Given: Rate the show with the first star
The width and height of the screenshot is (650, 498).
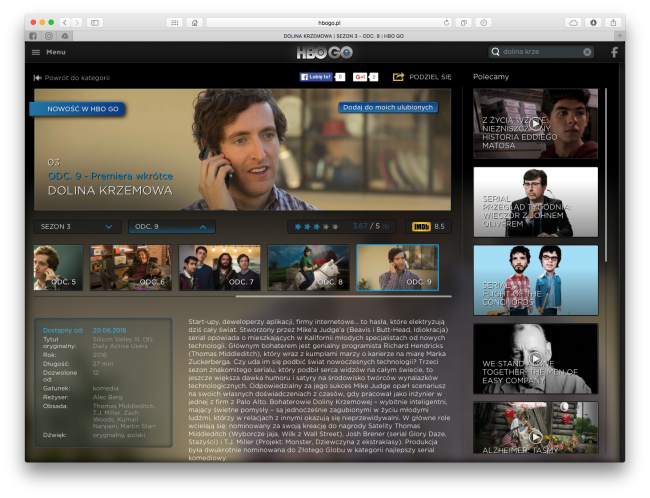Looking at the screenshot, I should tap(298, 226).
